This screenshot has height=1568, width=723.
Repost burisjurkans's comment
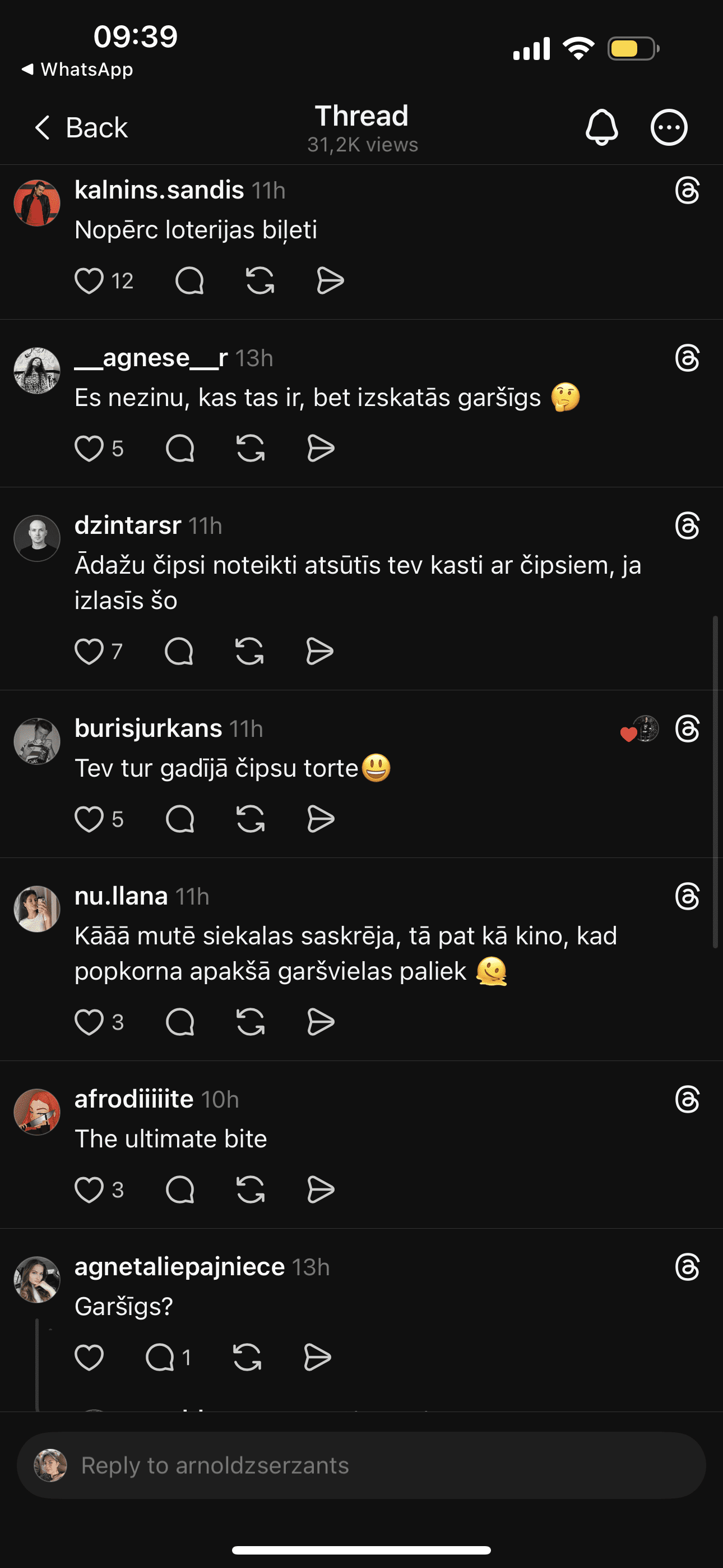(x=250, y=819)
